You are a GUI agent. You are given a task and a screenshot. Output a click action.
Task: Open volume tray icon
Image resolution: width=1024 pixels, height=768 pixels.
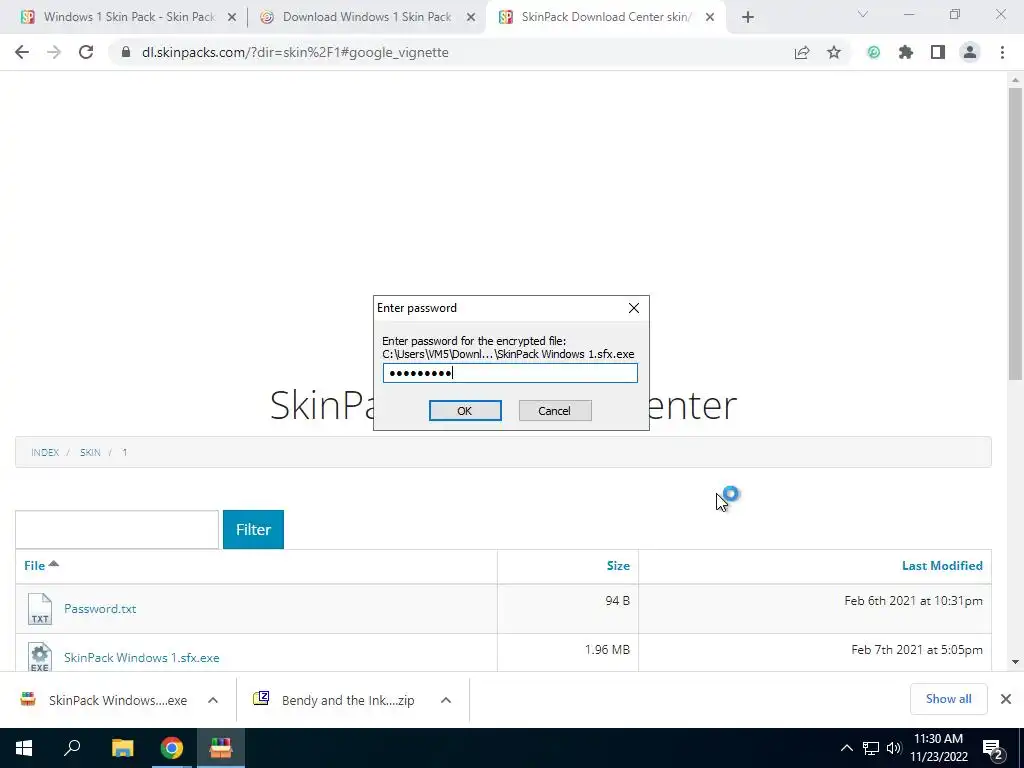pyautogui.click(x=894, y=748)
